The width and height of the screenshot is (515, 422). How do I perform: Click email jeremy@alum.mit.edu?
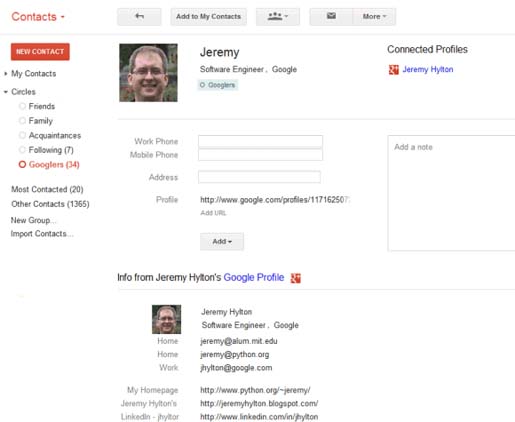point(239,341)
